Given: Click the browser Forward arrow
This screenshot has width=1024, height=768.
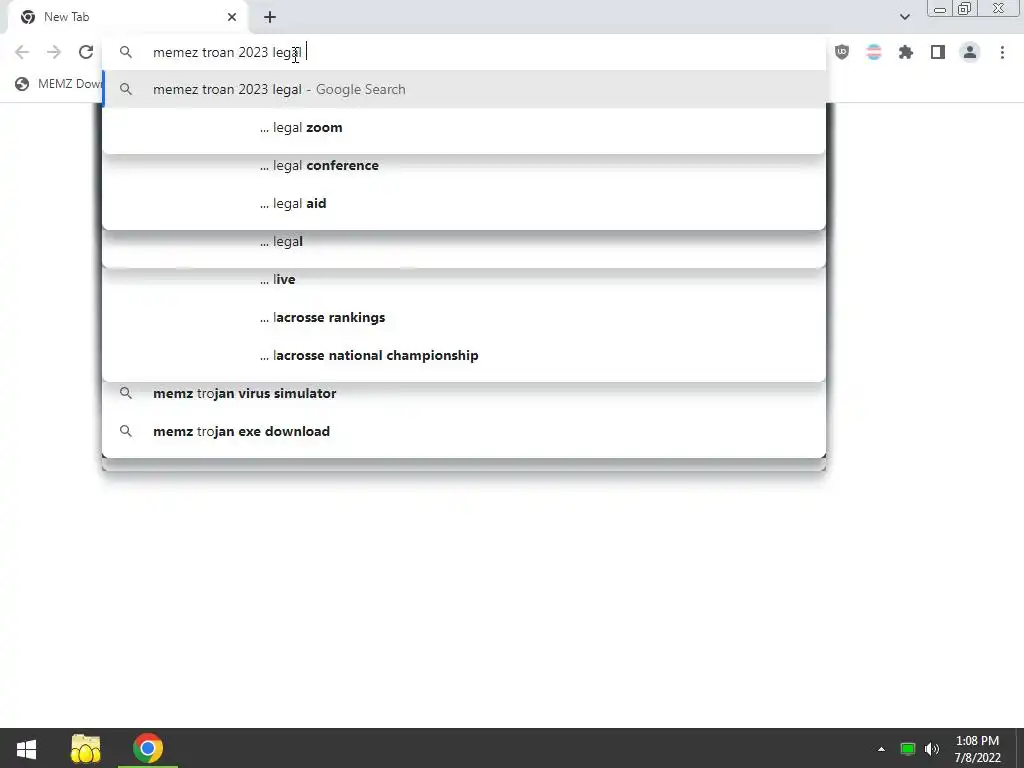Looking at the screenshot, I should 54,52.
